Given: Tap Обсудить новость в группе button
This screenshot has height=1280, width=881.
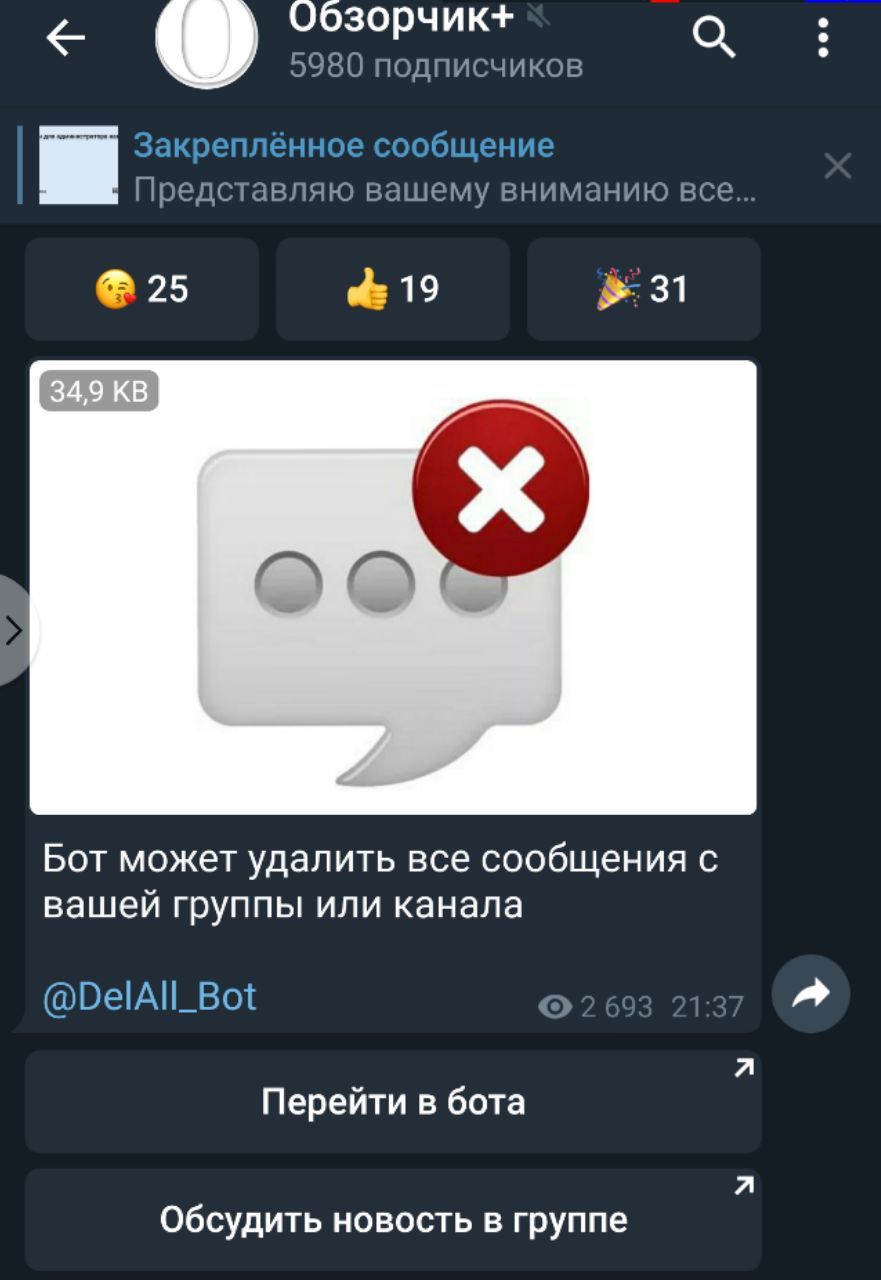Looking at the screenshot, I should (393, 1220).
